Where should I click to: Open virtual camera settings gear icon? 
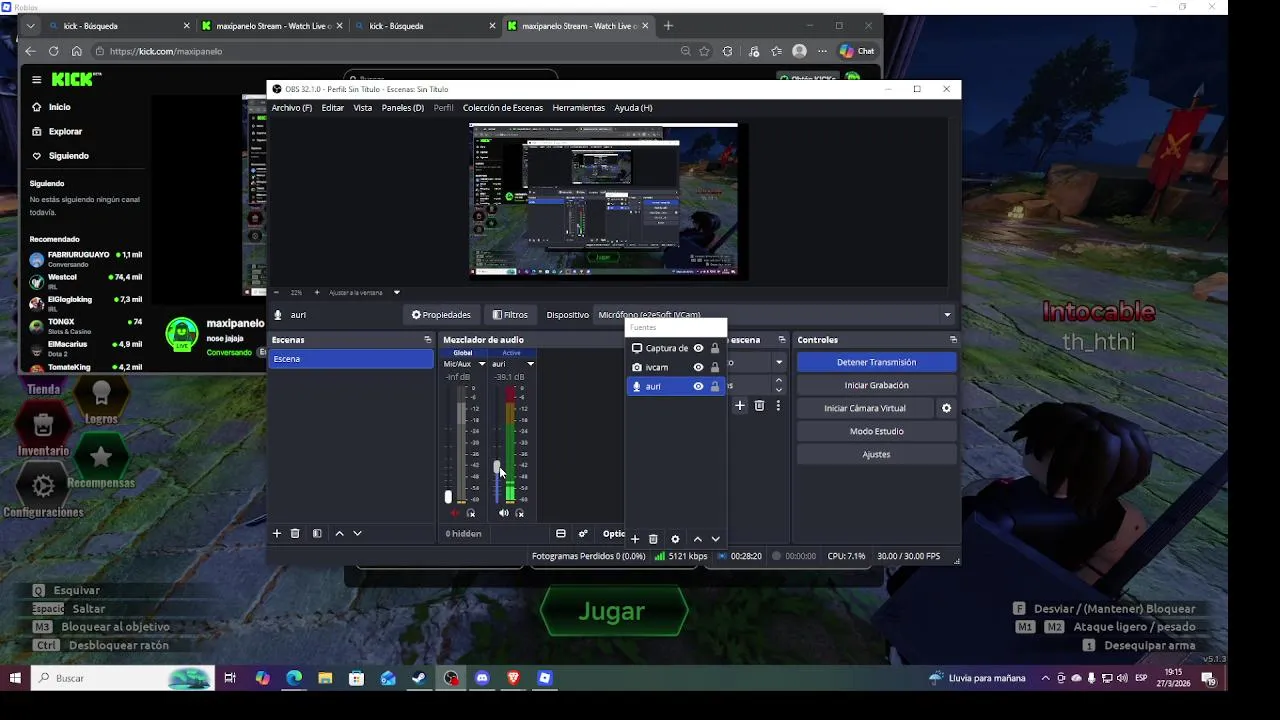(946, 408)
